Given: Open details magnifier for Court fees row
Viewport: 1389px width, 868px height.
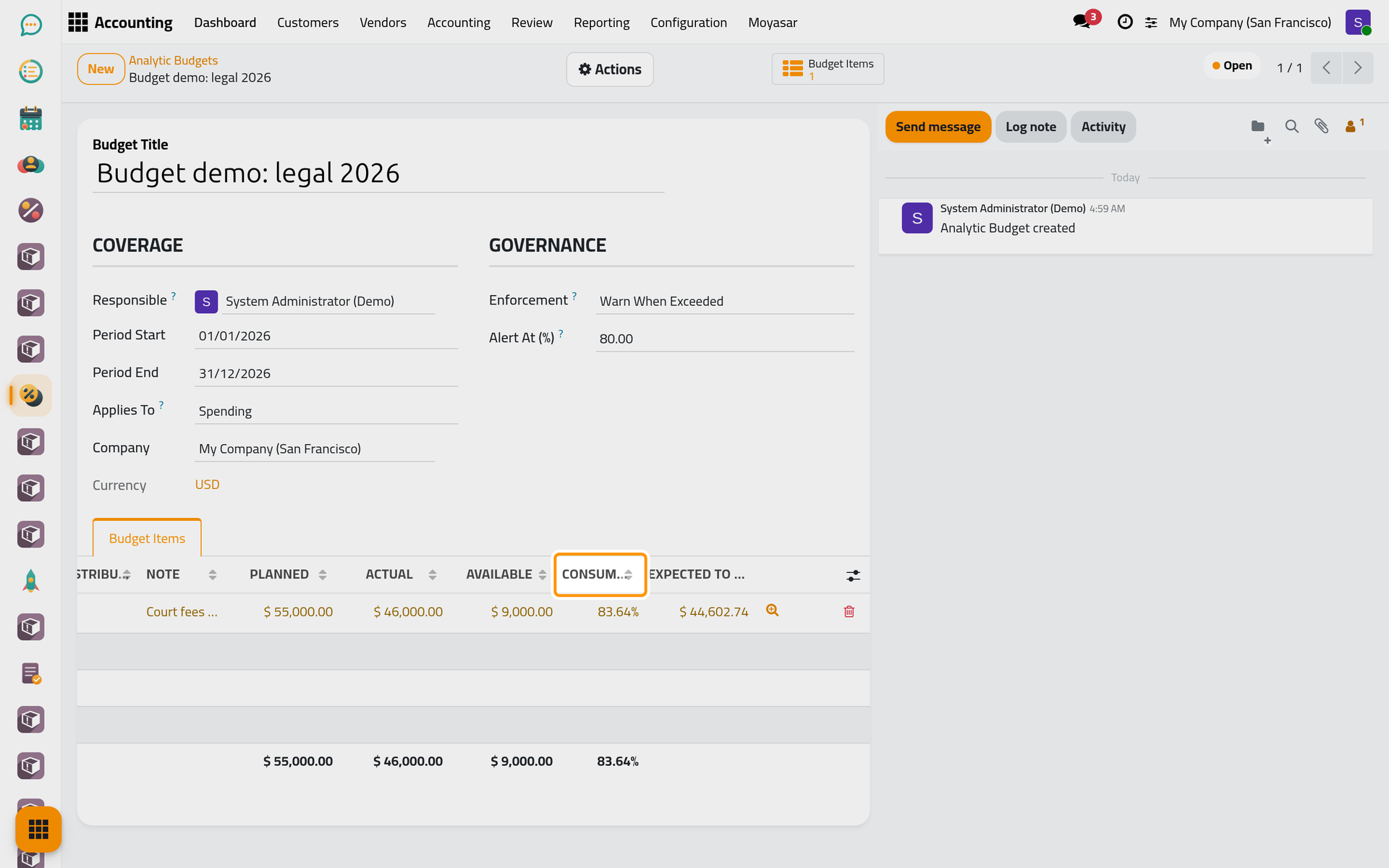Looking at the screenshot, I should pyautogui.click(x=773, y=610).
